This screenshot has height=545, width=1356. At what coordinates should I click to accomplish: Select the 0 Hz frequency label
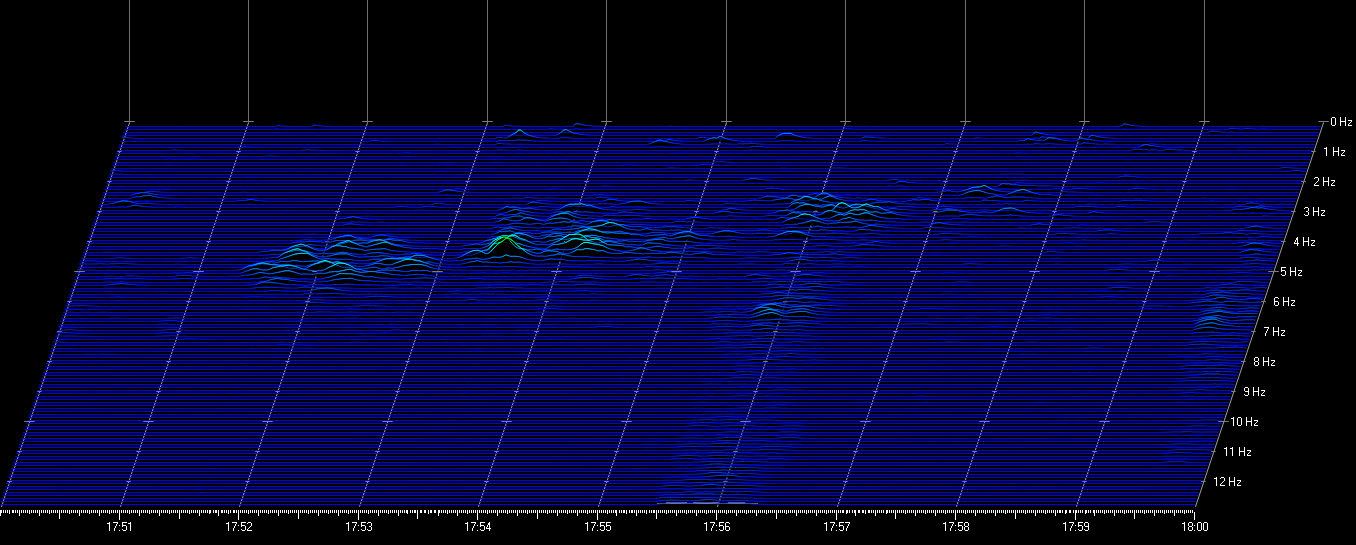coord(1341,122)
